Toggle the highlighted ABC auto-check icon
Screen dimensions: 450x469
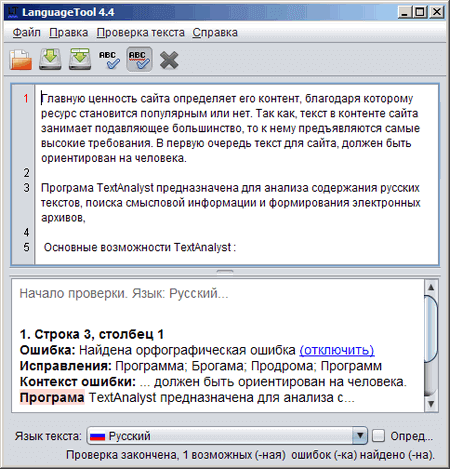(139, 60)
